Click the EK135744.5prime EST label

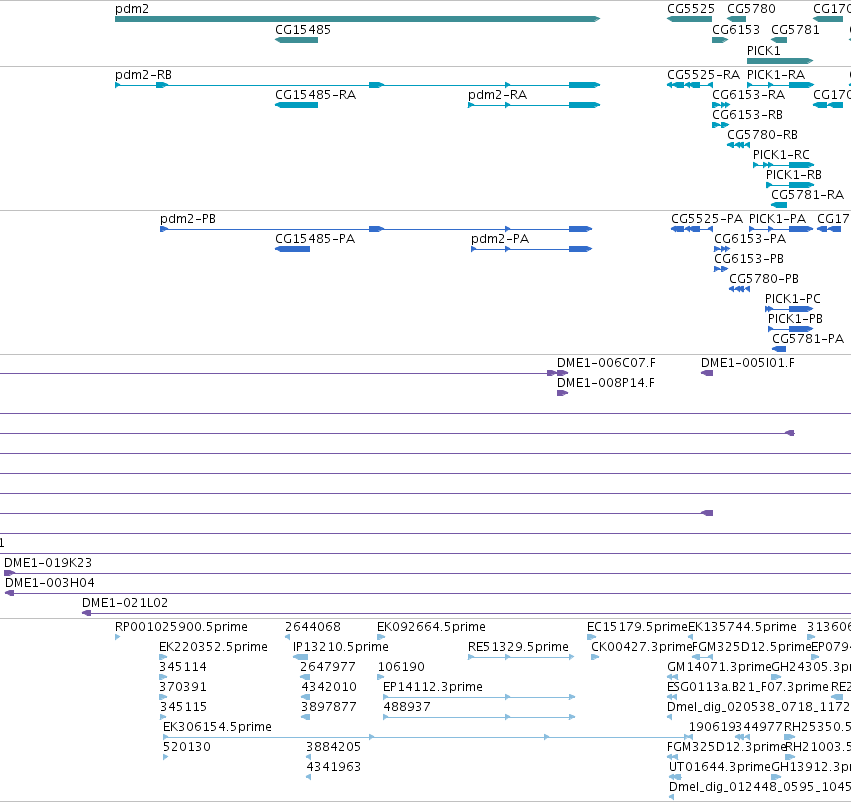(x=742, y=627)
